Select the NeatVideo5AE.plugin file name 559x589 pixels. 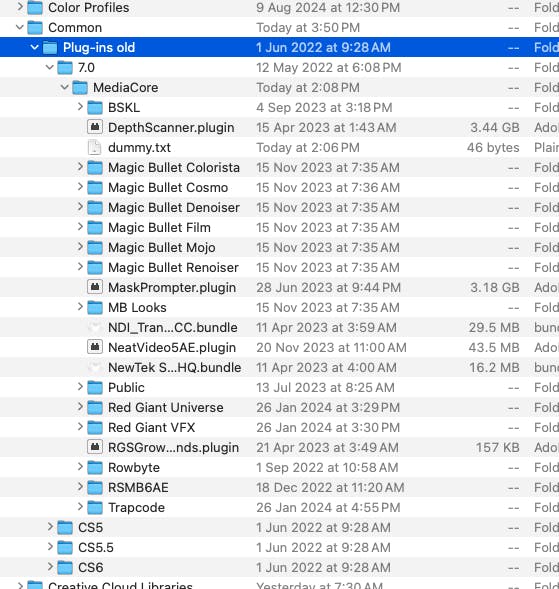[172, 348]
